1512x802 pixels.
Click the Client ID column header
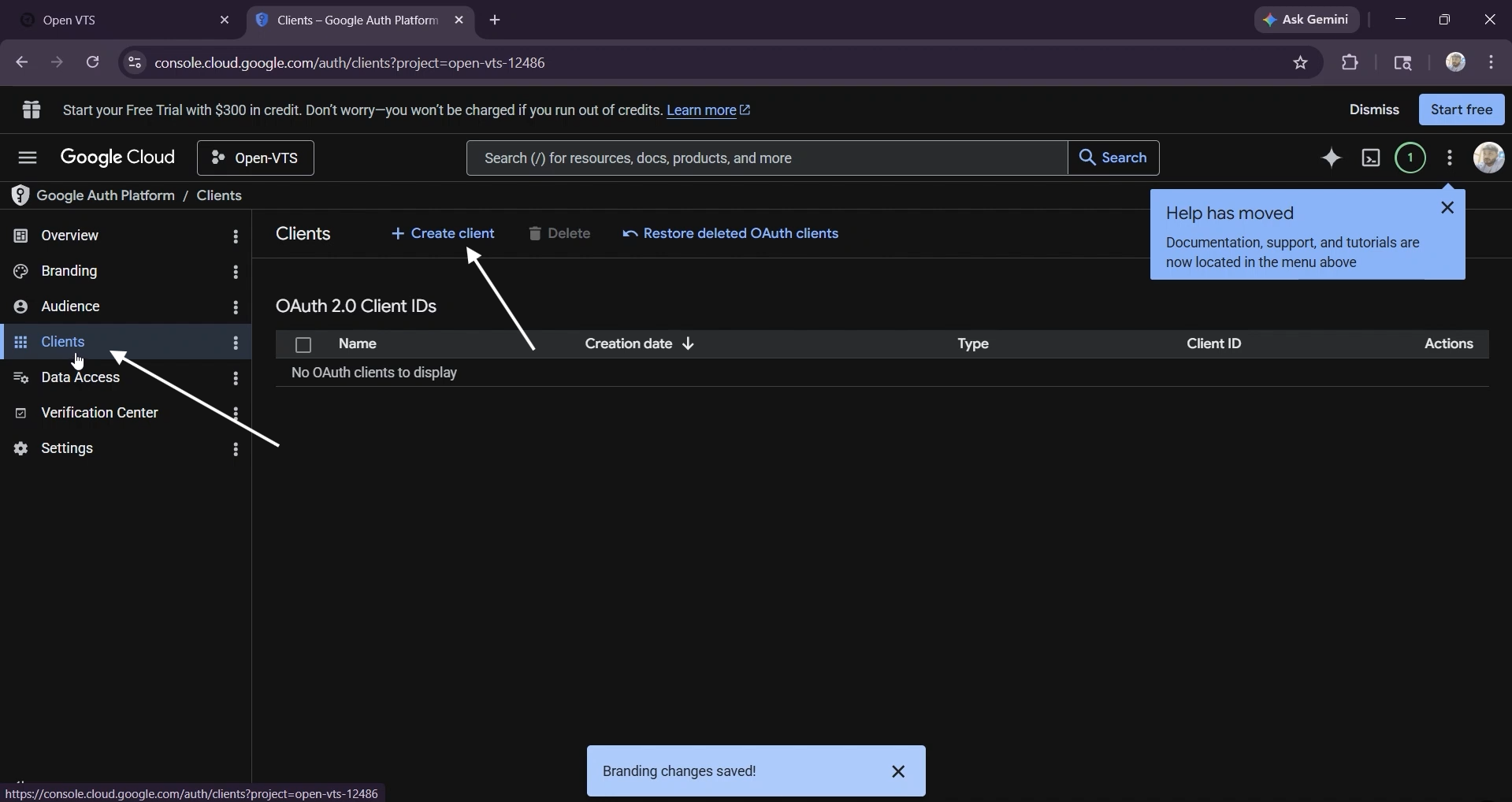click(1214, 344)
